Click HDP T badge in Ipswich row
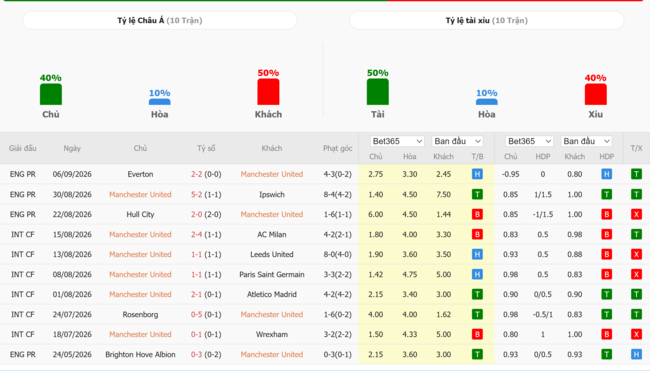This screenshot has height=371, width=650. click(x=606, y=194)
